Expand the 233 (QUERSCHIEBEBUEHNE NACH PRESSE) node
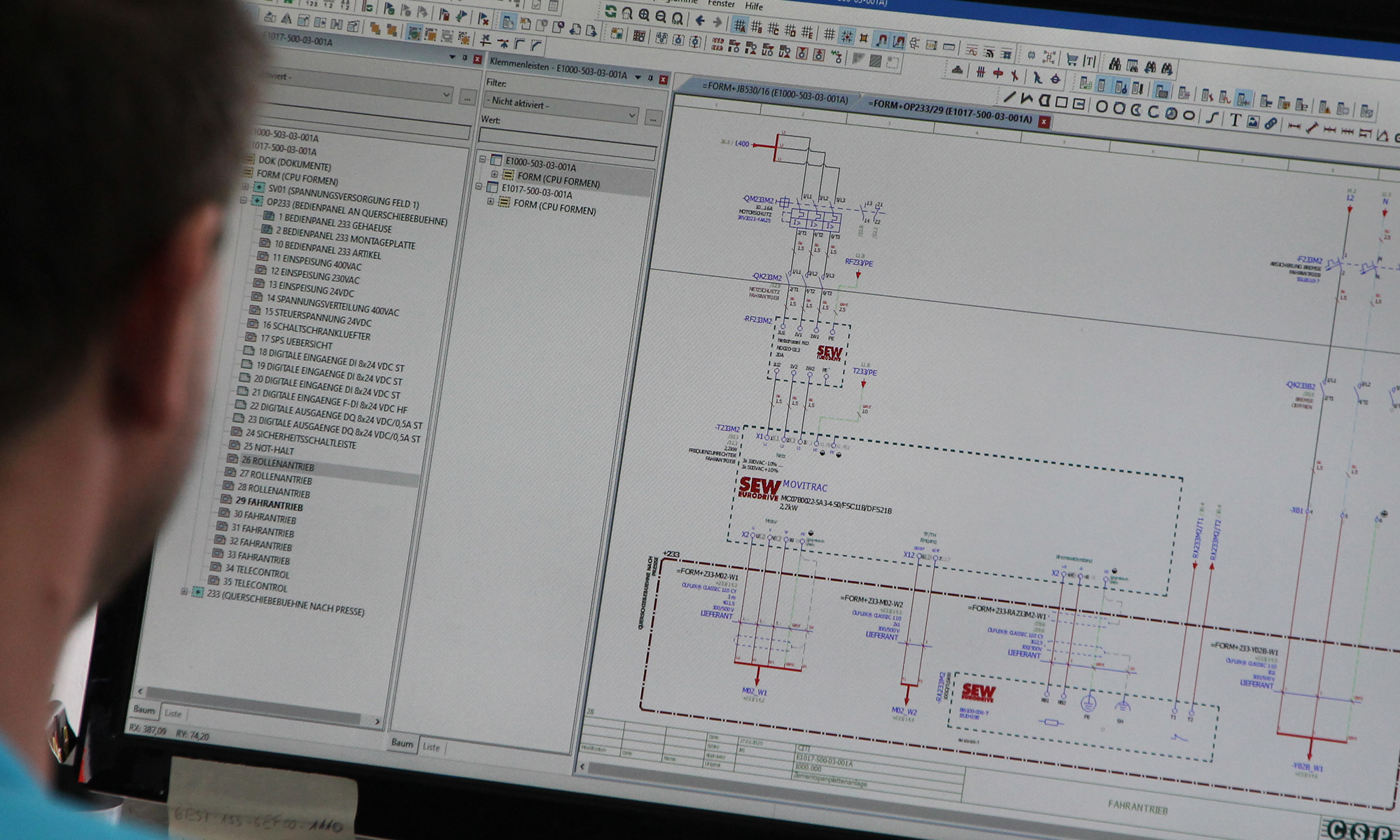Screen dimensions: 1400x840 tap(184, 591)
